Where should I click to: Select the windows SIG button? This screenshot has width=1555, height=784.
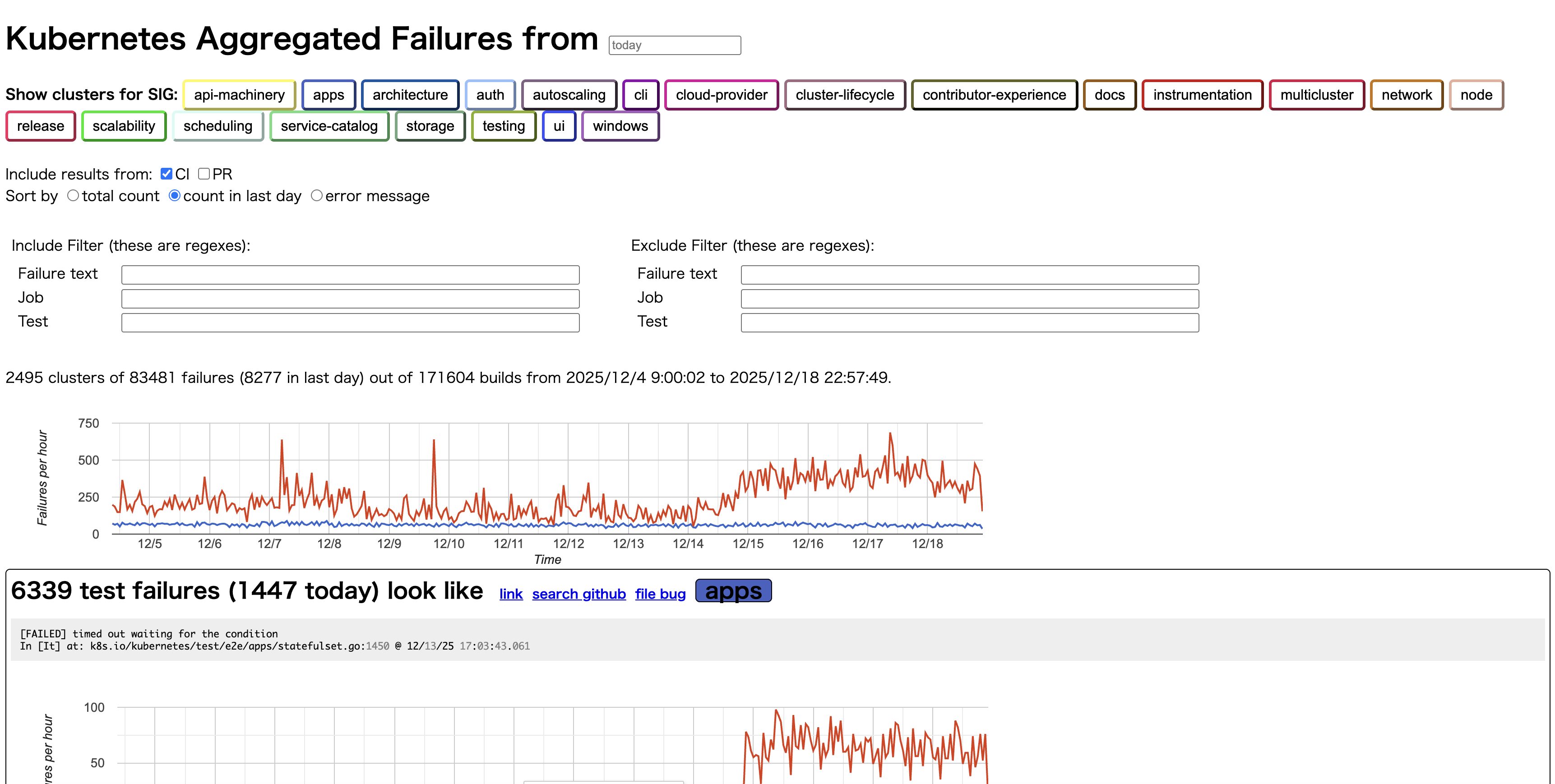(x=620, y=126)
